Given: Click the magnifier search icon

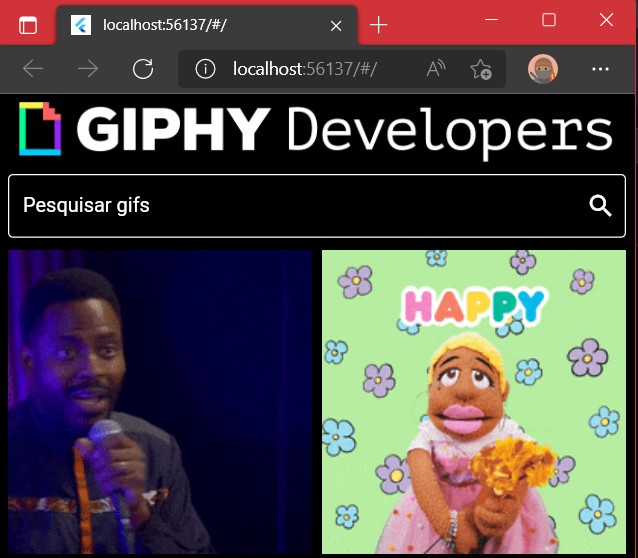Looking at the screenshot, I should [x=600, y=206].
